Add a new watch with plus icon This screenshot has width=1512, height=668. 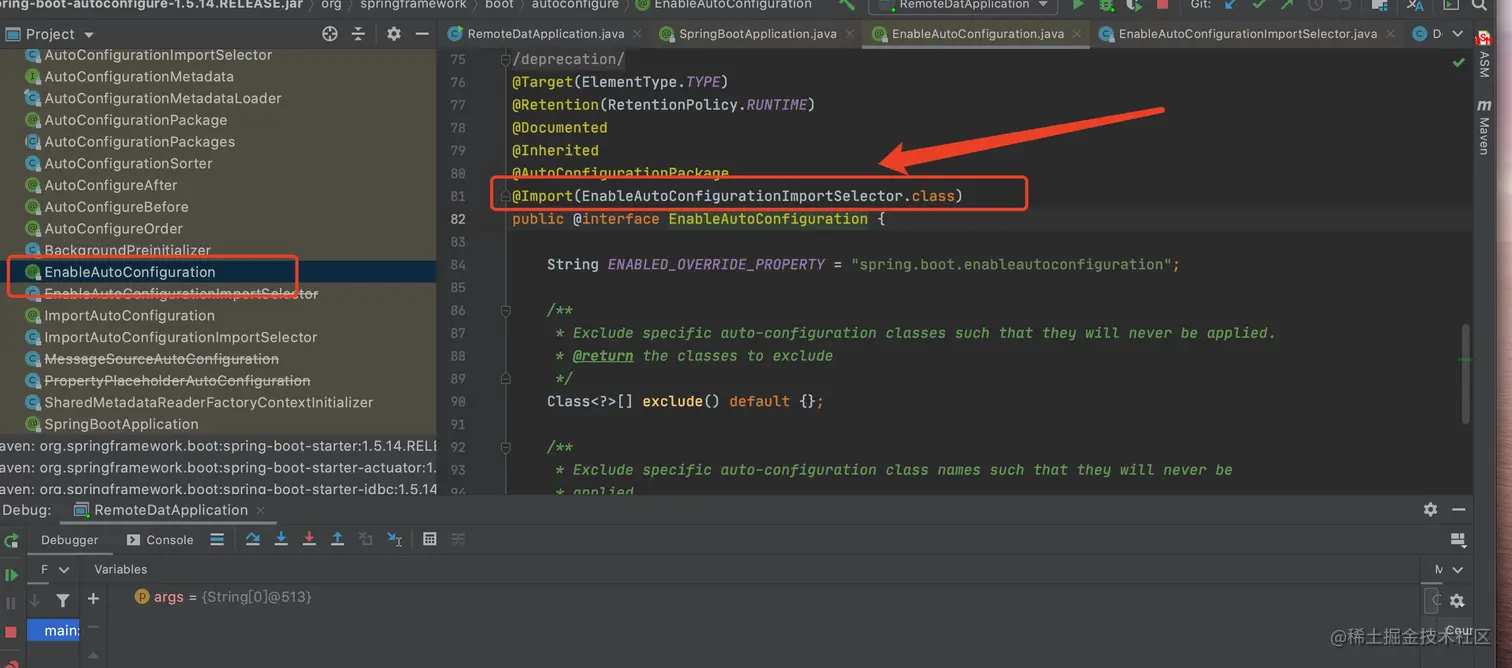coord(93,598)
